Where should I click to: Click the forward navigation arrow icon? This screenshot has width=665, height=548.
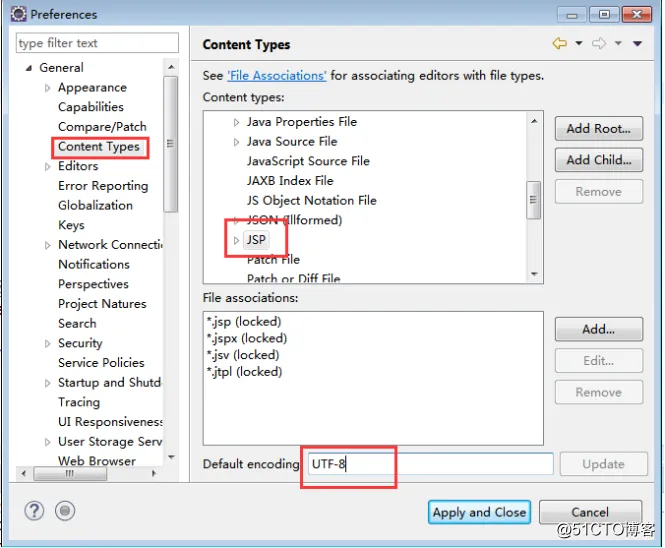click(x=599, y=43)
